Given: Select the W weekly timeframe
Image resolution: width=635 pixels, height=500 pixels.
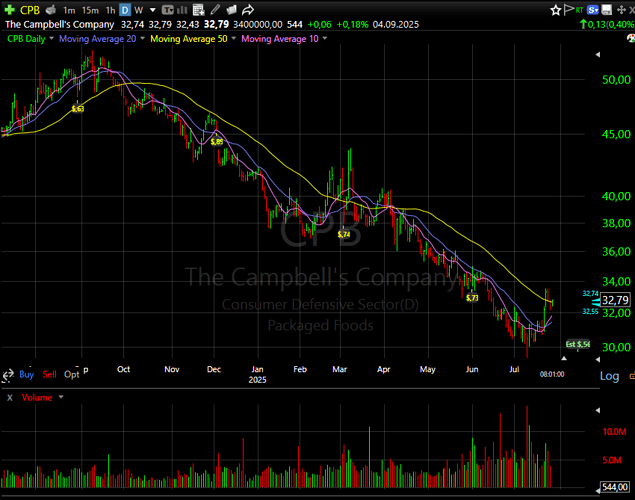Looking at the screenshot, I should click(x=139, y=10).
